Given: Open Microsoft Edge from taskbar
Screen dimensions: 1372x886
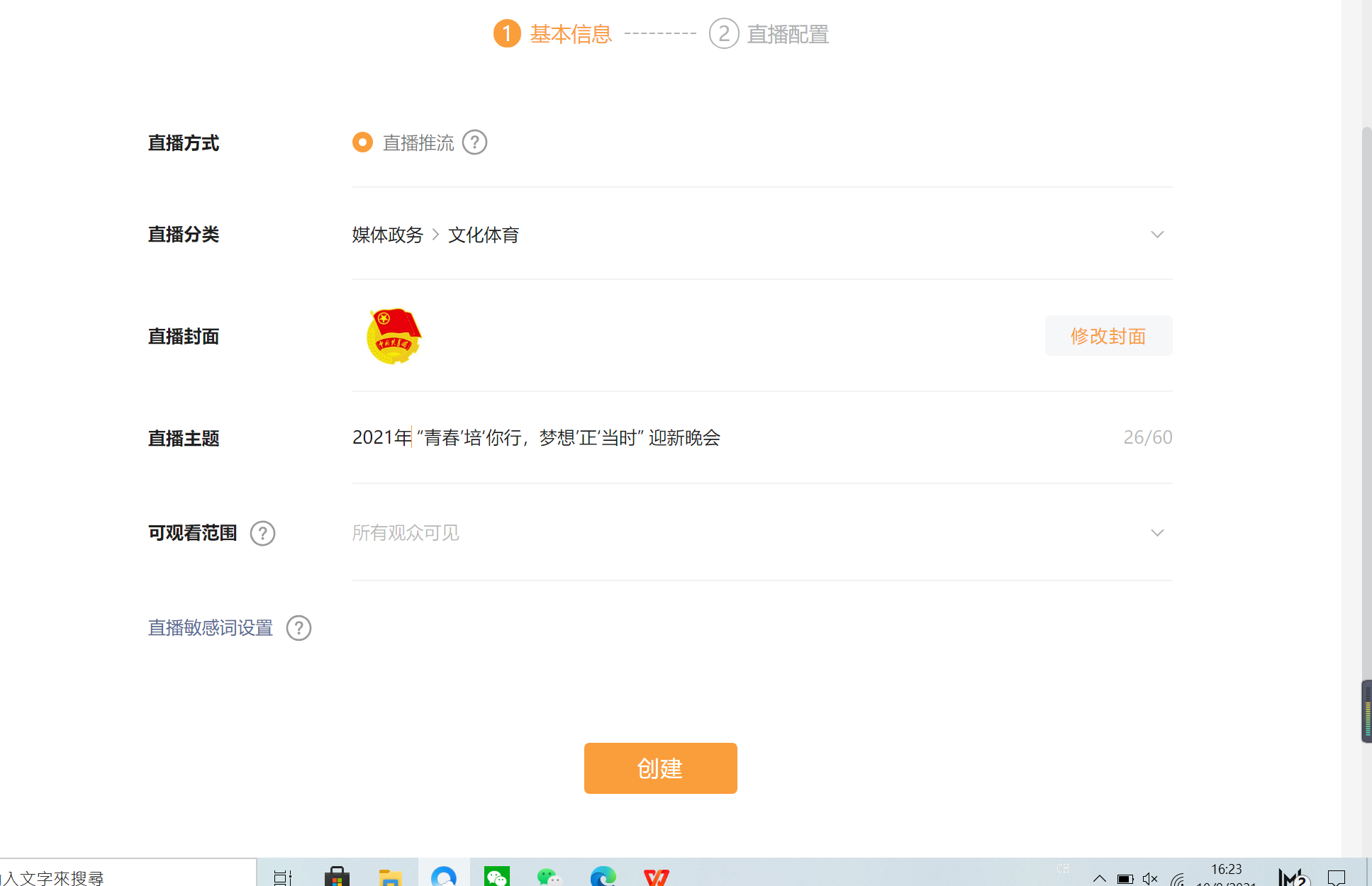Looking at the screenshot, I should (x=603, y=877).
